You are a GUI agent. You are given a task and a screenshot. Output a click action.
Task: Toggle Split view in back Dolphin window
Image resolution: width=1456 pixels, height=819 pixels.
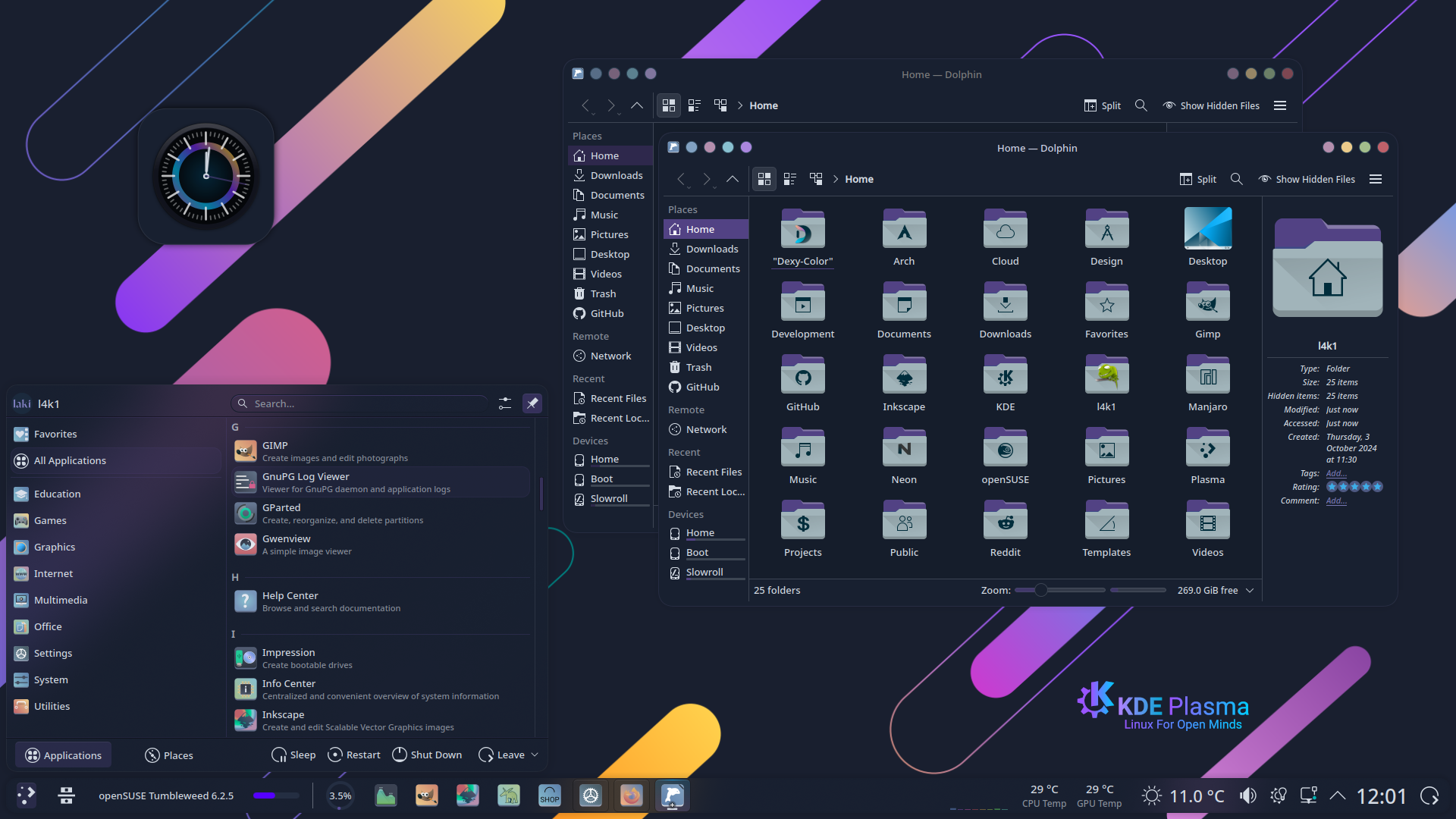[x=1103, y=105]
